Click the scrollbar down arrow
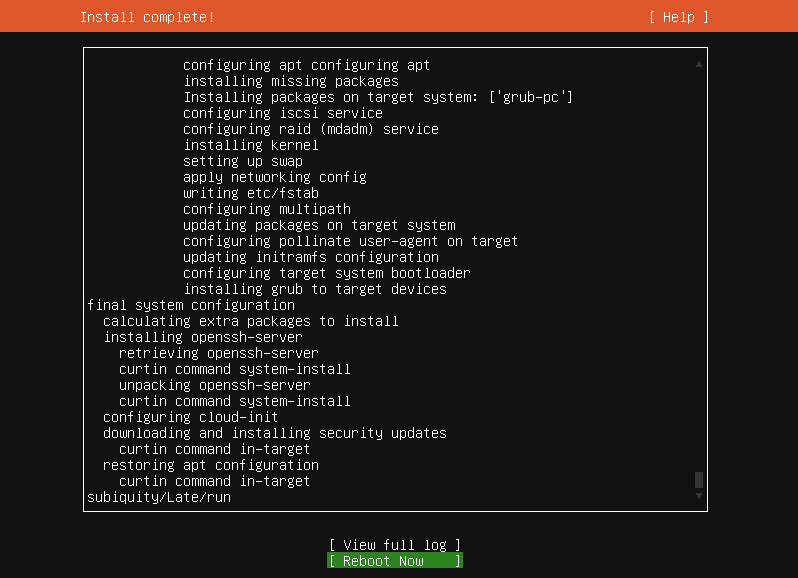The width and height of the screenshot is (798, 578). click(x=699, y=496)
